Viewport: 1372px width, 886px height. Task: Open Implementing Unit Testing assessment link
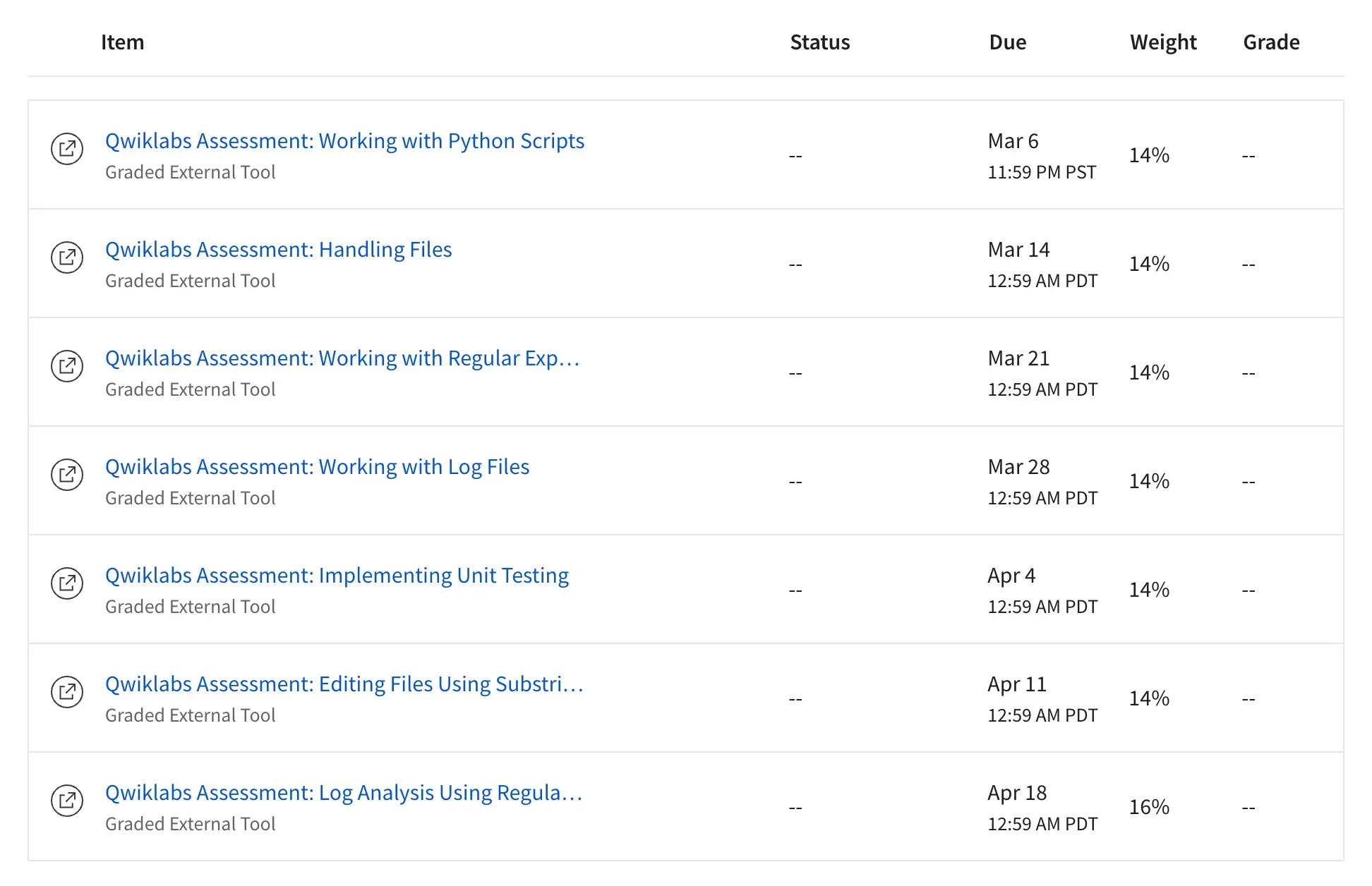pos(337,576)
